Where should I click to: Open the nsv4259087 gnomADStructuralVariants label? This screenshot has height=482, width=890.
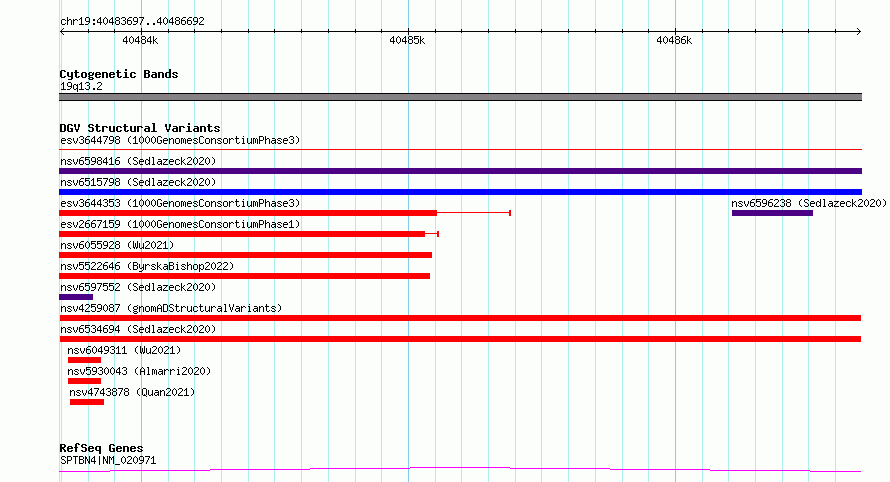[171, 308]
